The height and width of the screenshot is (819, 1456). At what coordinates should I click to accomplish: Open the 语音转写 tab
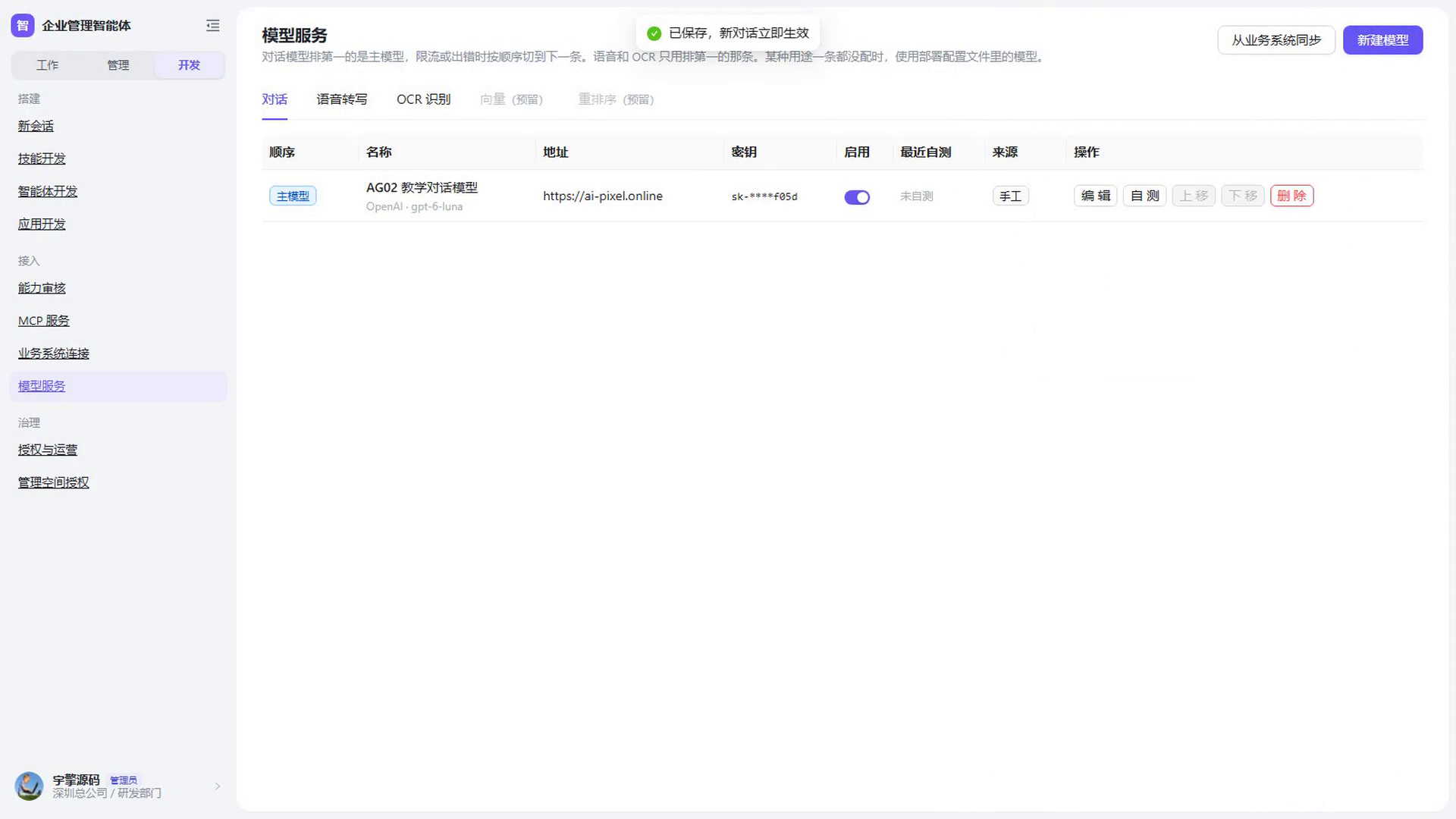coord(342,99)
